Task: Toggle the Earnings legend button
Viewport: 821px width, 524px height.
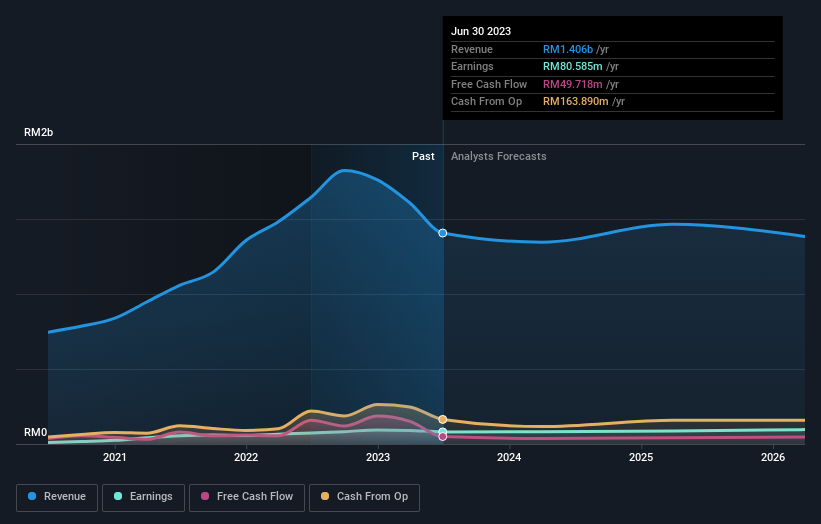Action: click(143, 497)
